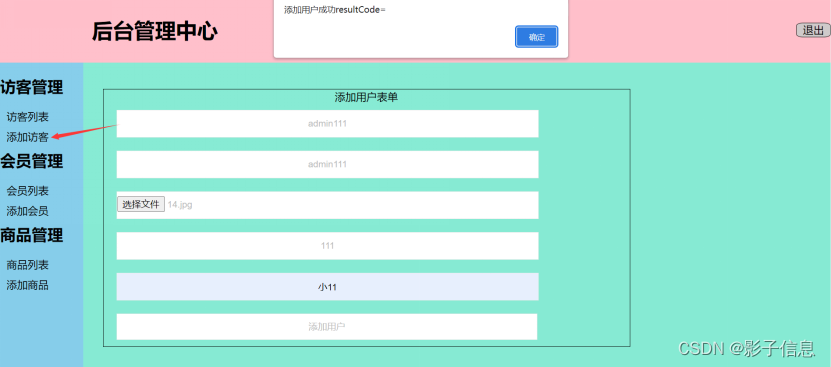The height and width of the screenshot is (367, 831).
Task: Open the 添加商品 link
Action: click(x=28, y=285)
